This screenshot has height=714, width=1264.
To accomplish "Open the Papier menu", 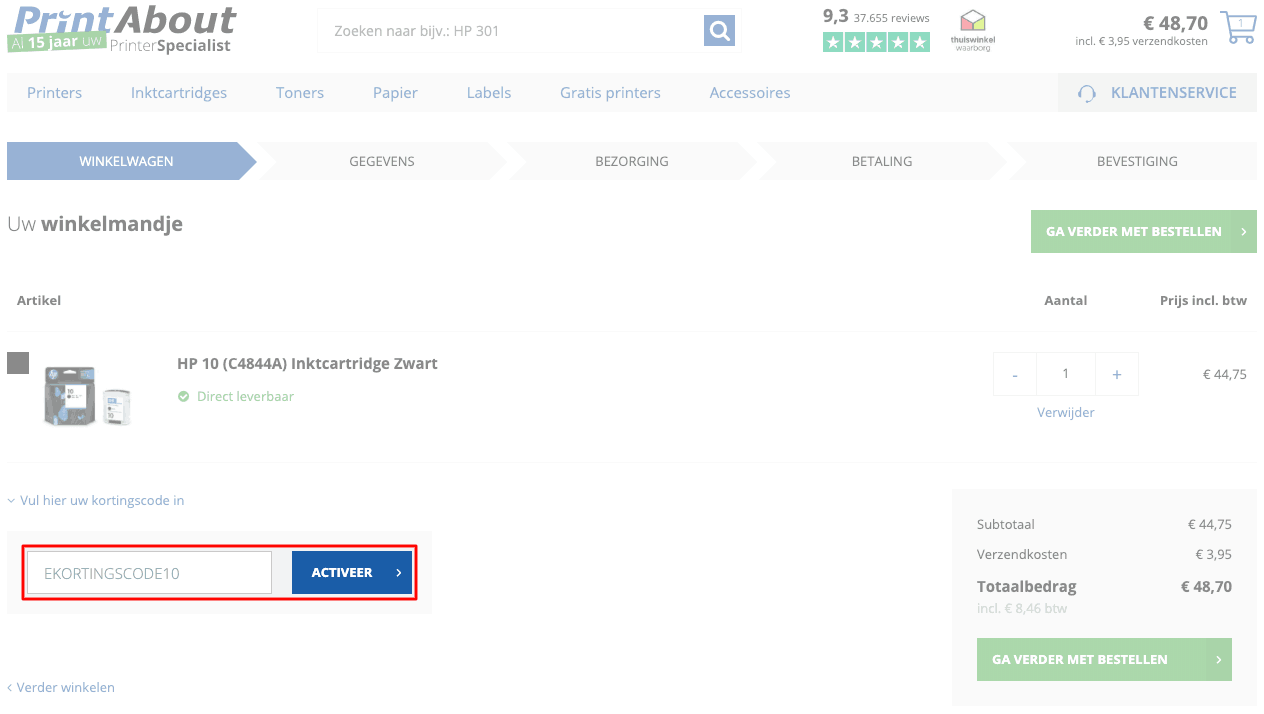I will coord(395,92).
